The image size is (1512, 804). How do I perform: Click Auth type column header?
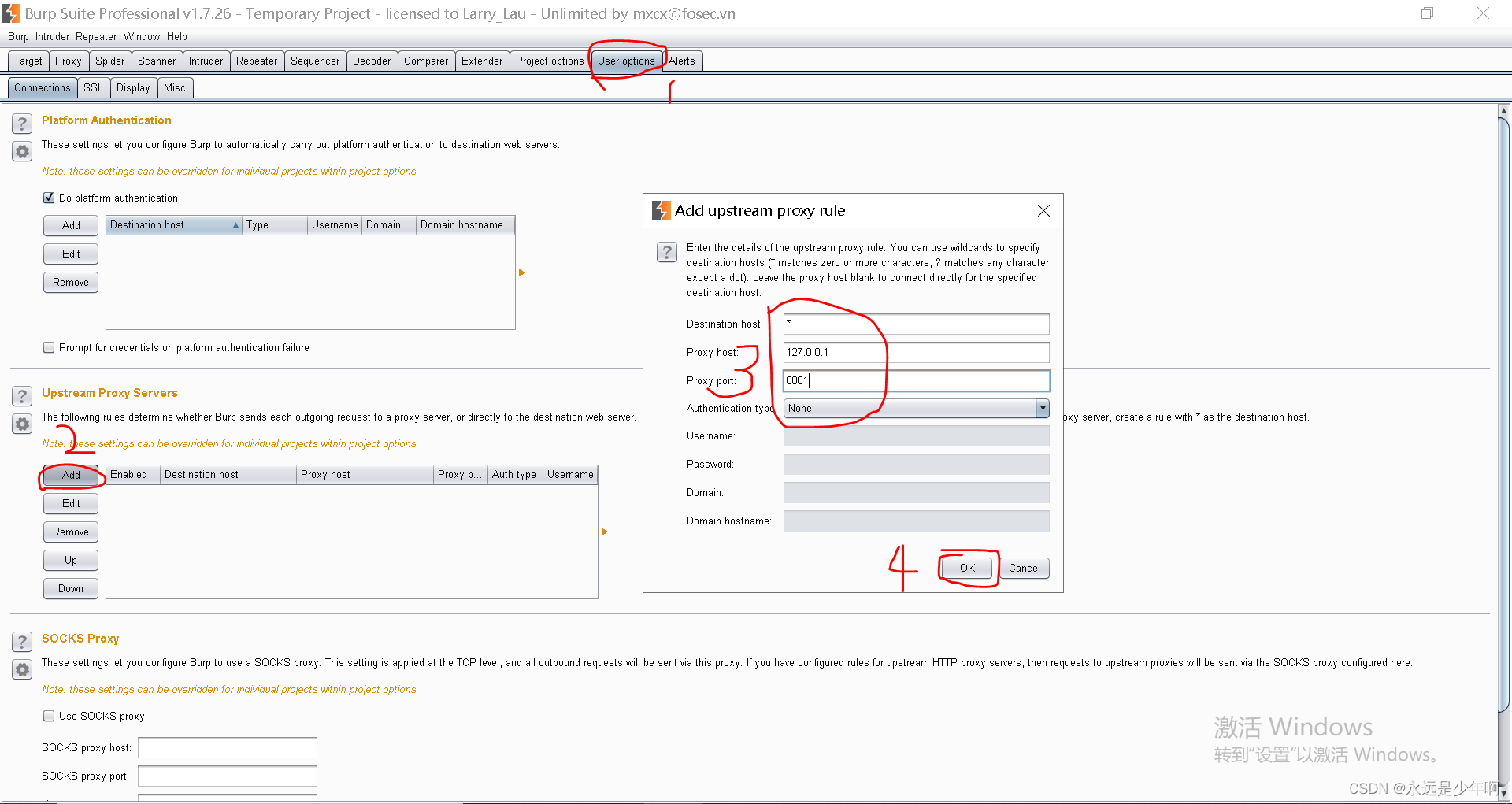(x=515, y=474)
